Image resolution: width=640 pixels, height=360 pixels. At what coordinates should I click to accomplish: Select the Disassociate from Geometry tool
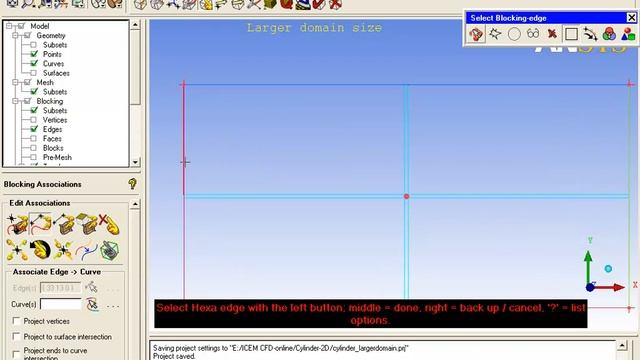(x=109, y=224)
